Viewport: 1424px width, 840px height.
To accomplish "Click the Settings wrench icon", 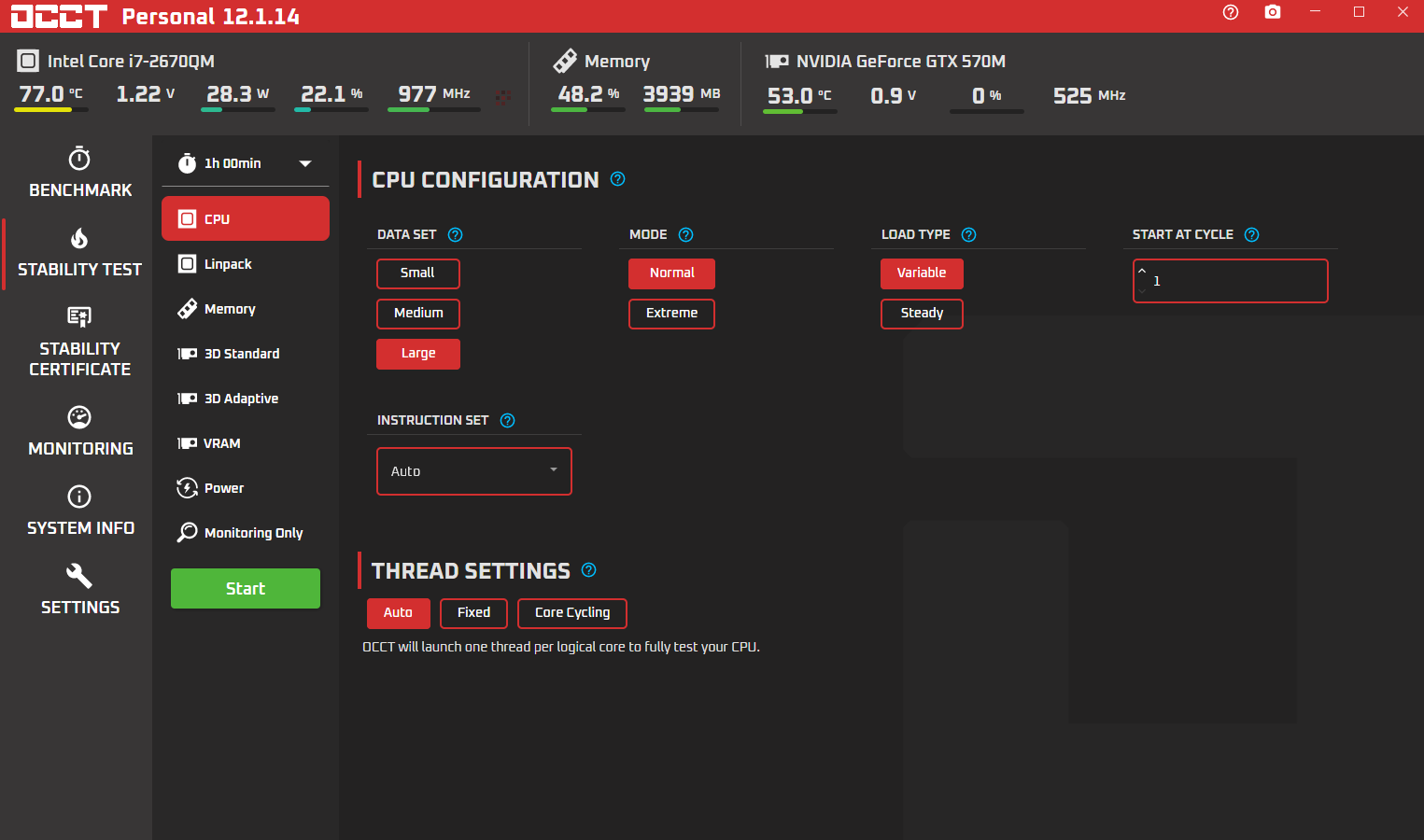I will pyautogui.click(x=79, y=575).
